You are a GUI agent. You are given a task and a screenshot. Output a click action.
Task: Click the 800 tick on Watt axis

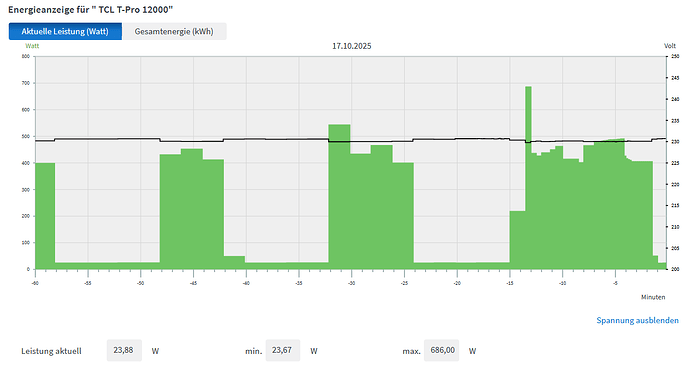(26, 56)
